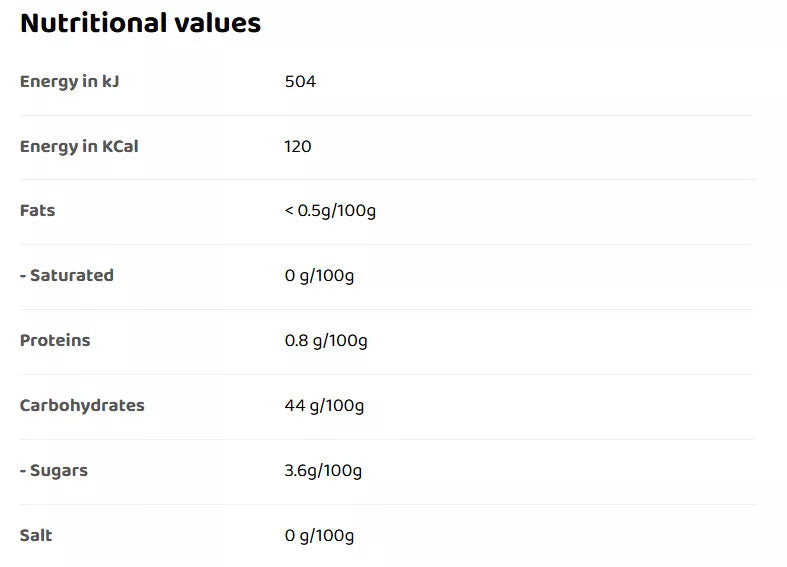Select the Sugars row label
787x567 pixels.
[54, 470]
